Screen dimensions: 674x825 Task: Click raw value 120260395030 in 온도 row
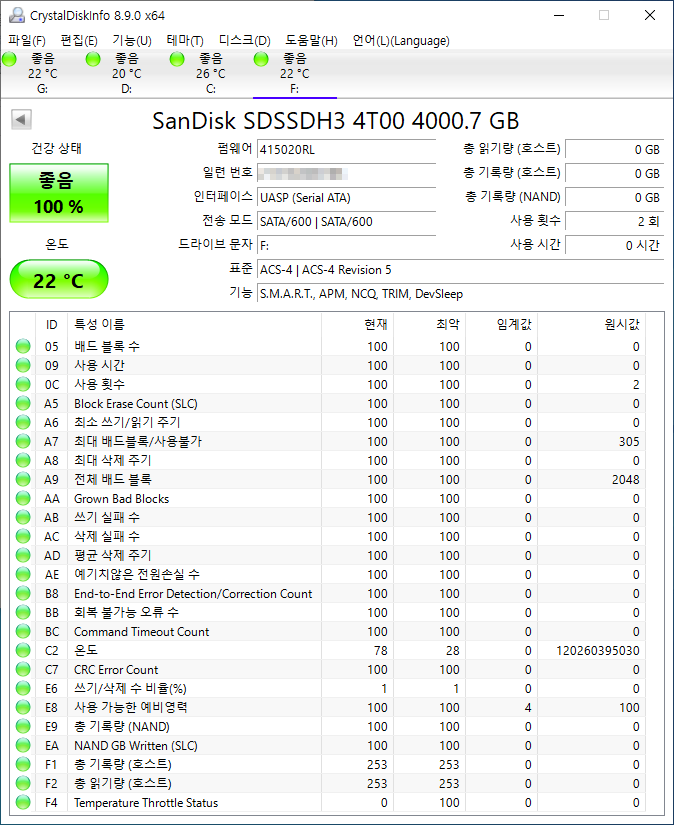coord(598,651)
